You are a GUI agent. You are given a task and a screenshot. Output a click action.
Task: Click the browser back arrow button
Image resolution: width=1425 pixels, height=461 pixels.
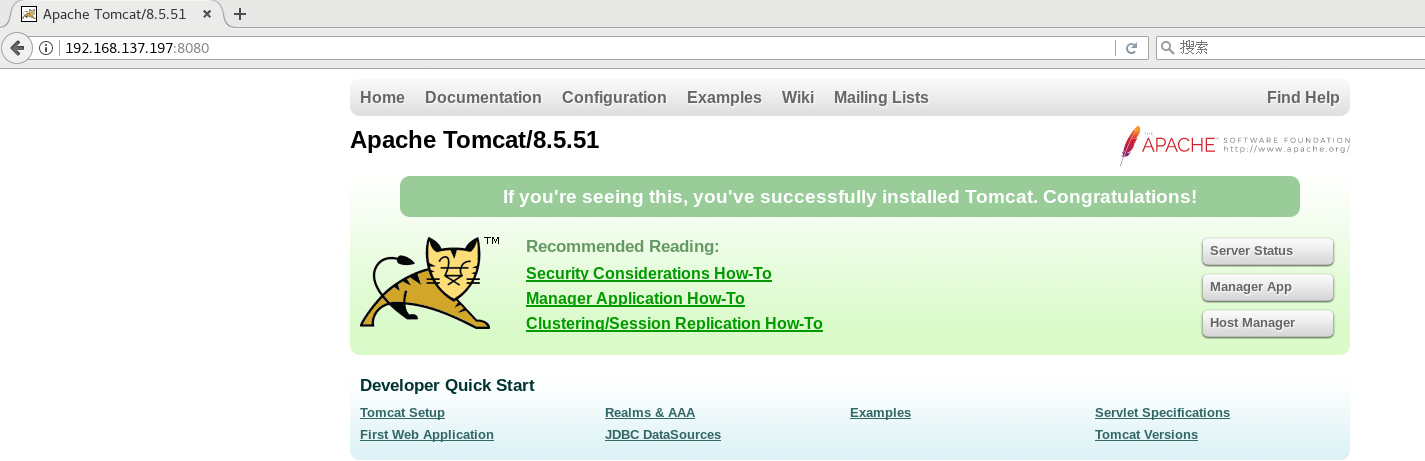(x=17, y=48)
